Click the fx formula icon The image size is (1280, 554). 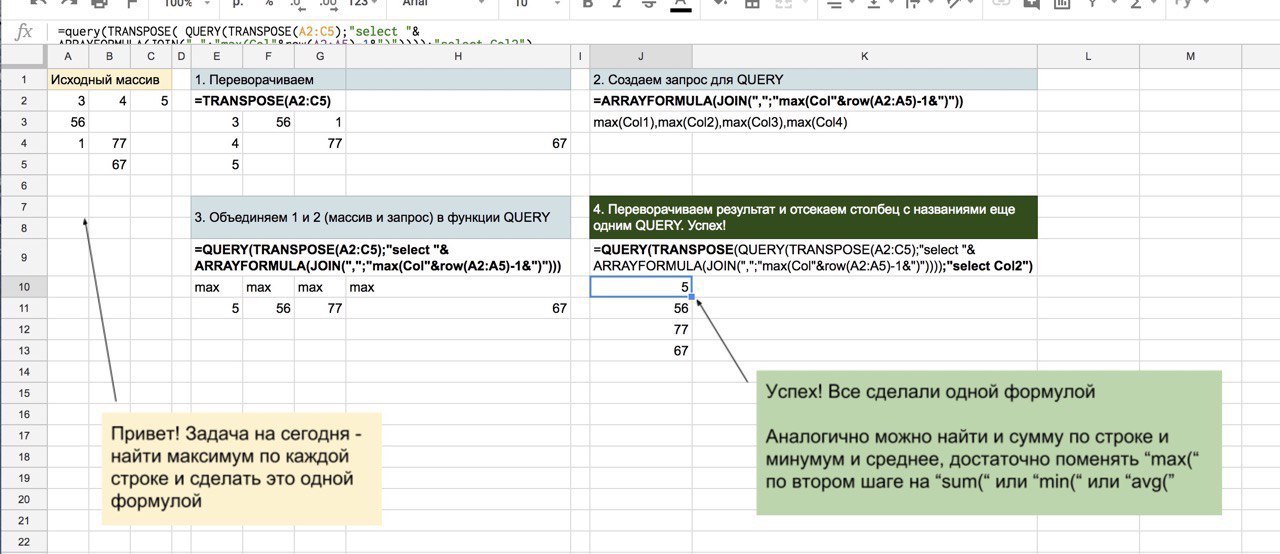click(x=24, y=31)
